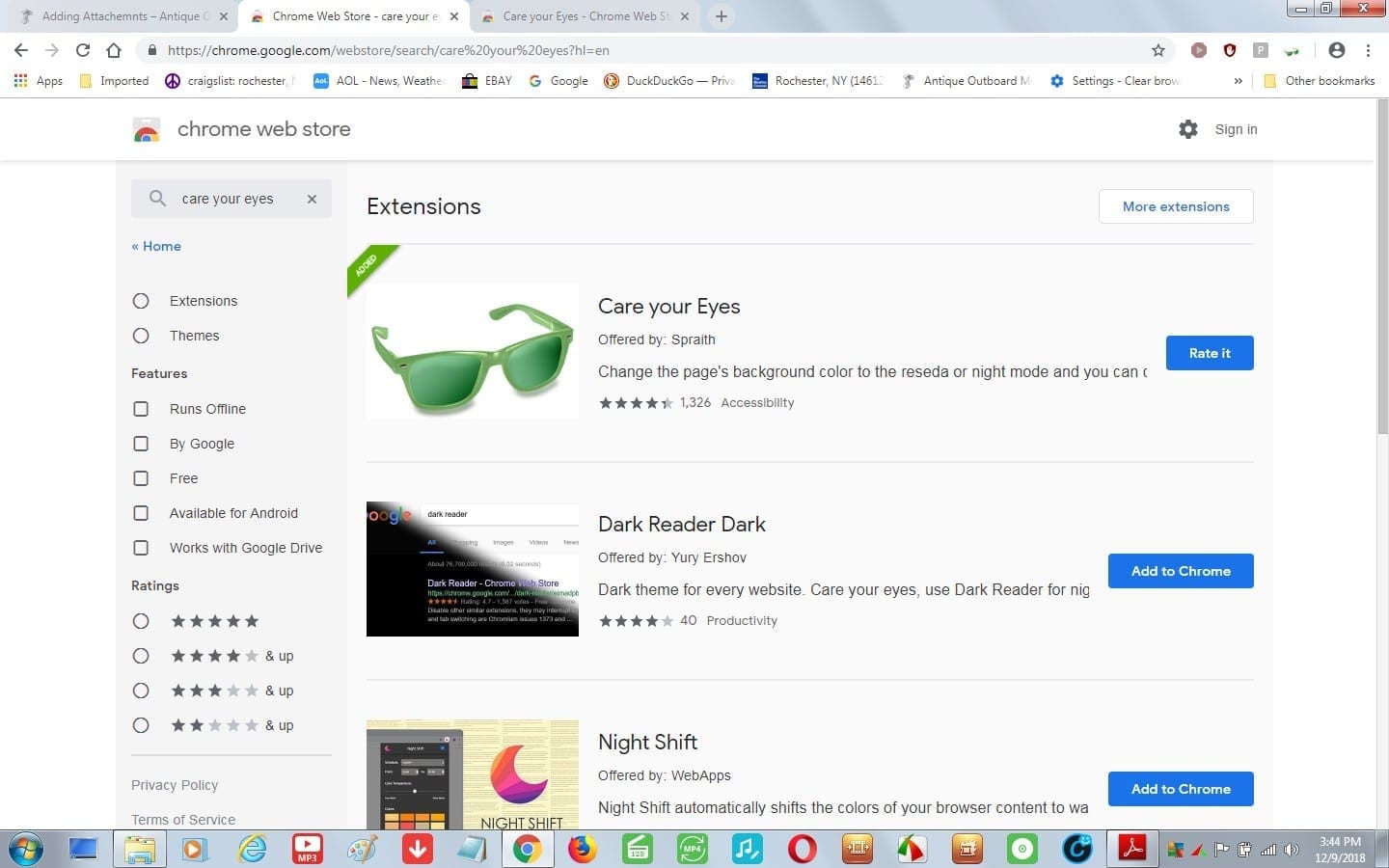The width and height of the screenshot is (1389, 868).
Task: Click the green sunglasses thumbnail image
Action: (x=473, y=351)
